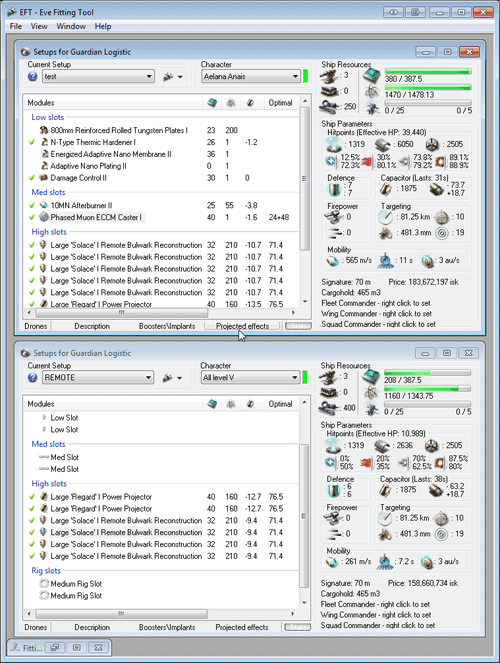This screenshot has width=500, height=663.
Task: Click help icon beside 'test' setup
Action: tap(33, 77)
